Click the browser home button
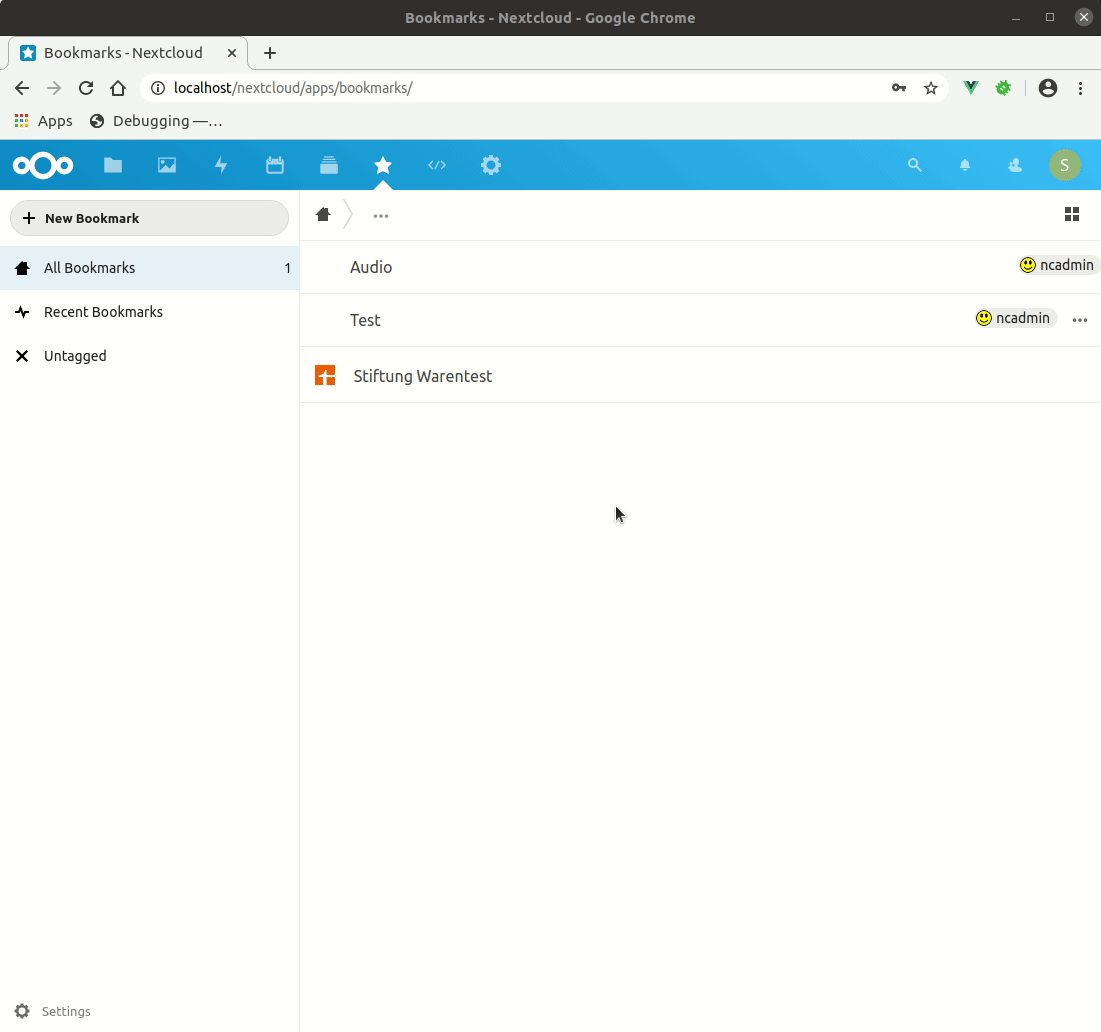This screenshot has height=1032, width=1101. [118, 88]
